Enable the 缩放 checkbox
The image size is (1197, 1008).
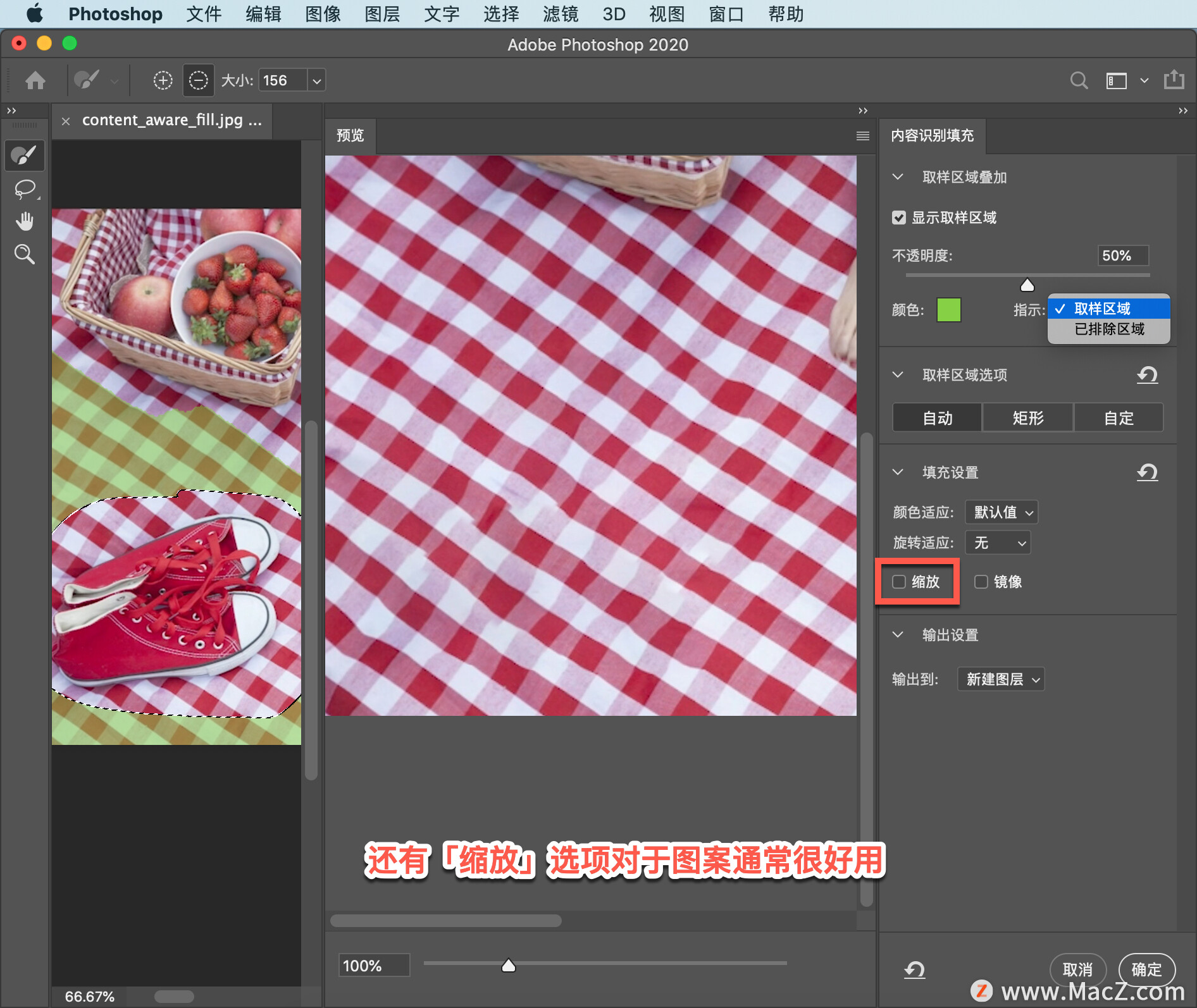click(899, 582)
